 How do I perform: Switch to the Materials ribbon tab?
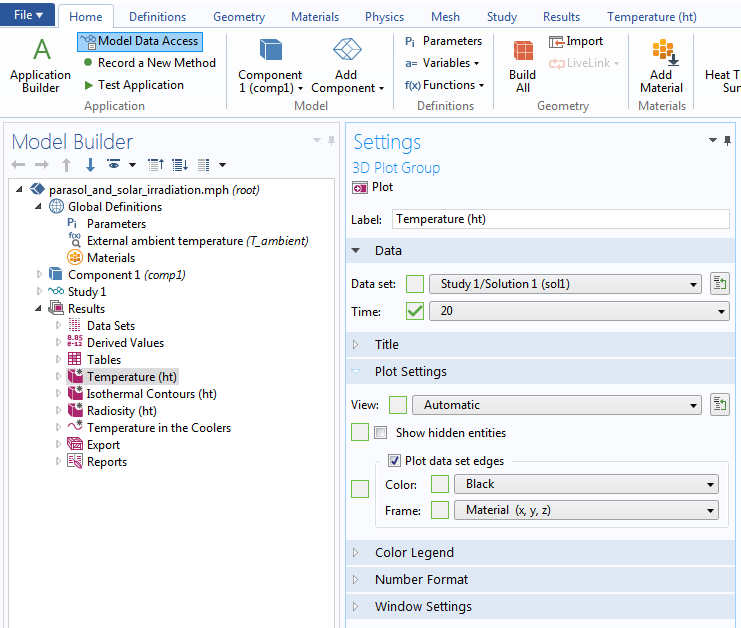pos(314,17)
